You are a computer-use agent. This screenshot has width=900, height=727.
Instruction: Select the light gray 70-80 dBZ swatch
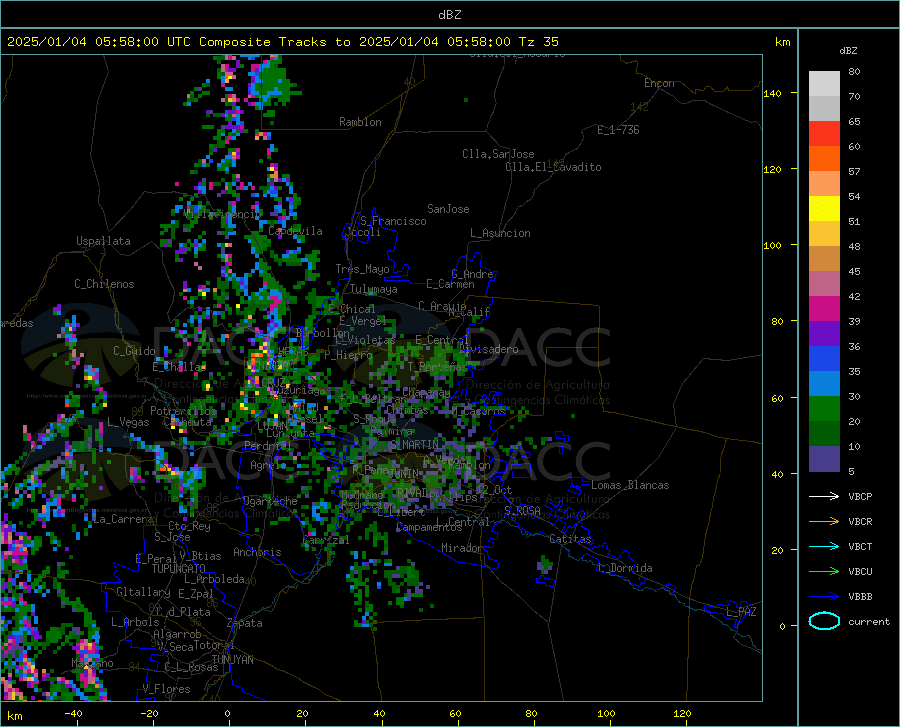[824, 84]
